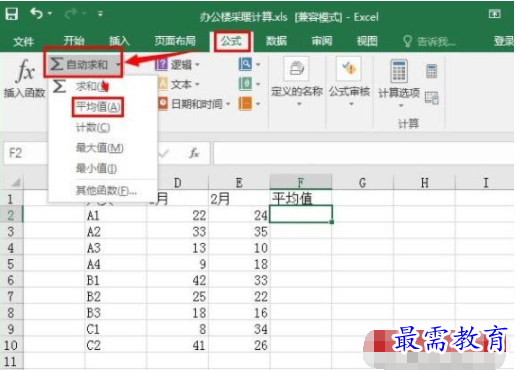Select column H header

(x=424, y=183)
